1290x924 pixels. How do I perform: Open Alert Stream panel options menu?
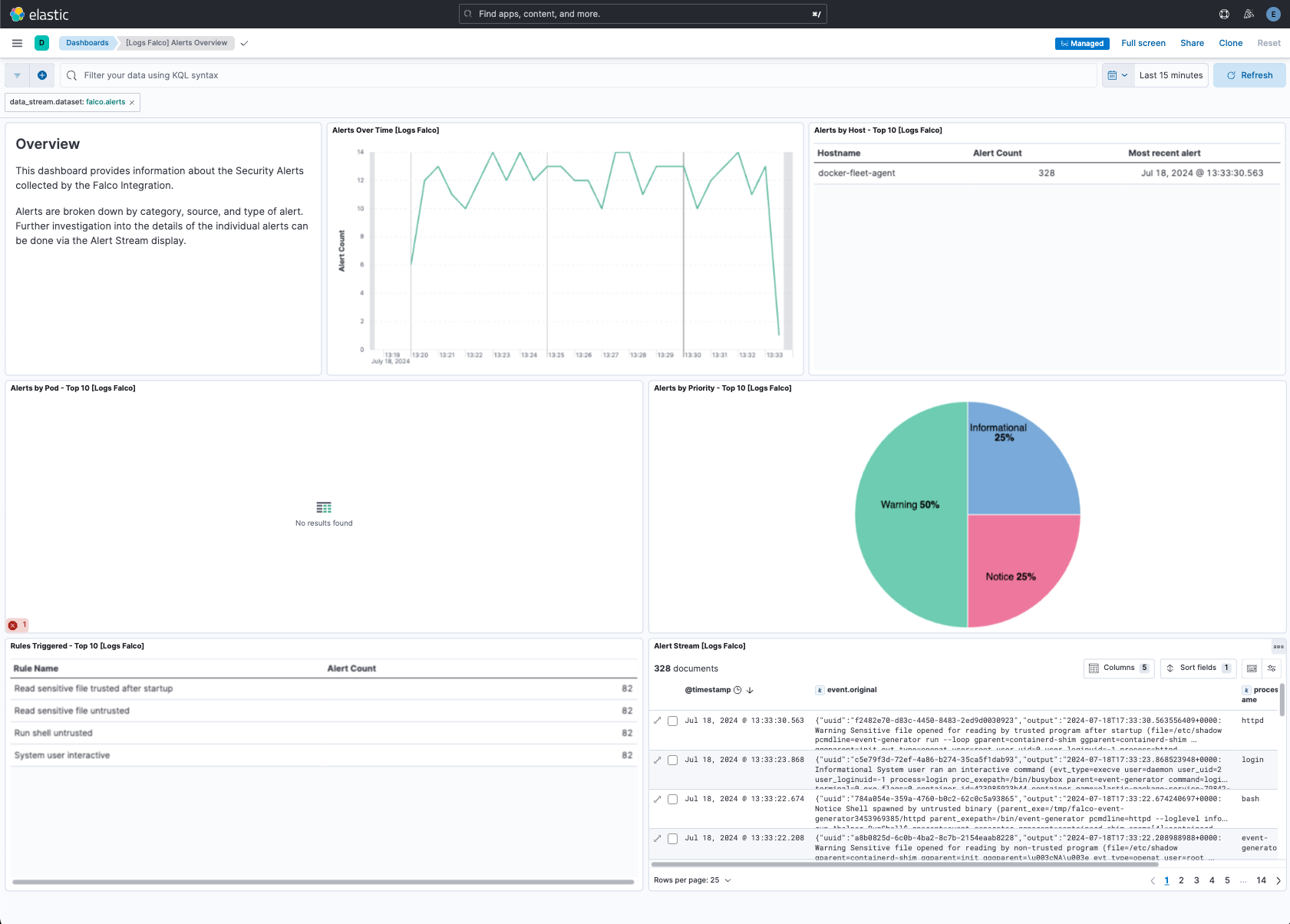tap(1278, 646)
